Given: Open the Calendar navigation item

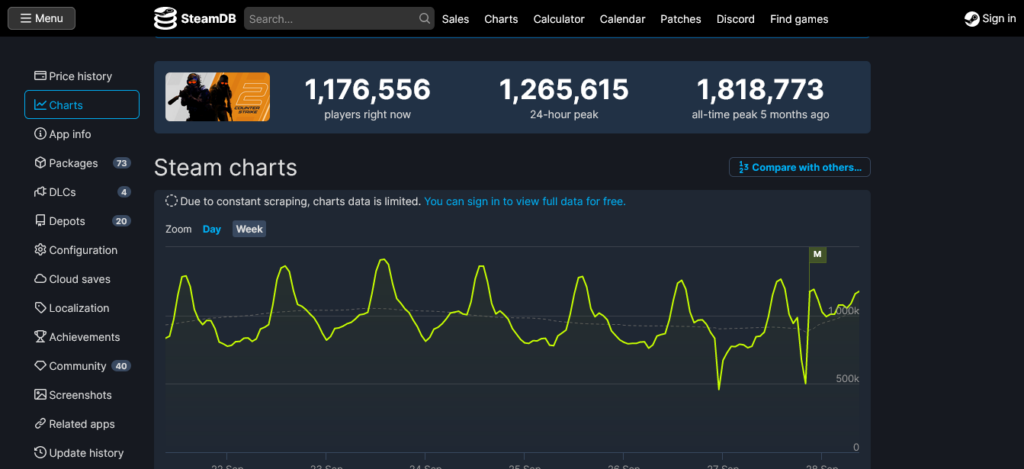Looking at the screenshot, I should coord(622,19).
